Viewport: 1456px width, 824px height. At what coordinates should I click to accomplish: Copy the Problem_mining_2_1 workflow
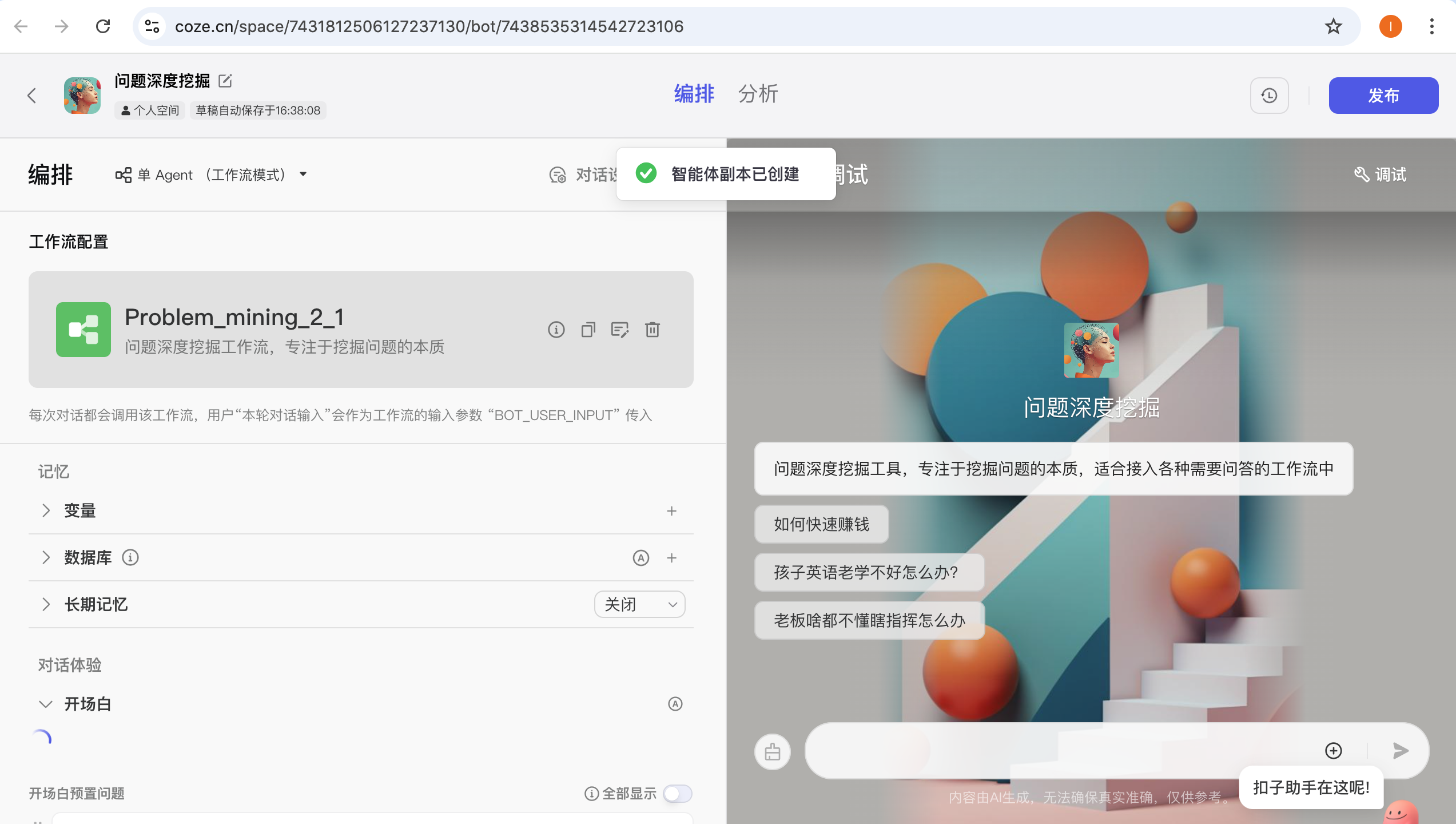coord(588,330)
